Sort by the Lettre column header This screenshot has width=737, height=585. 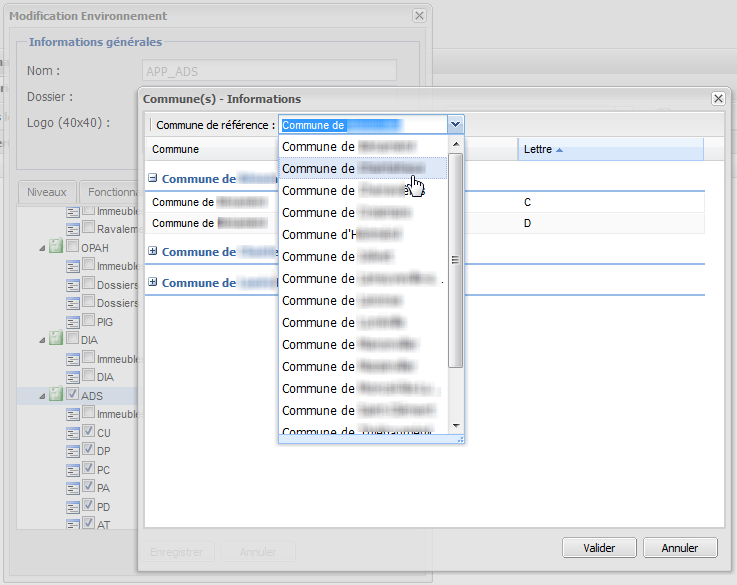point(611,149)
